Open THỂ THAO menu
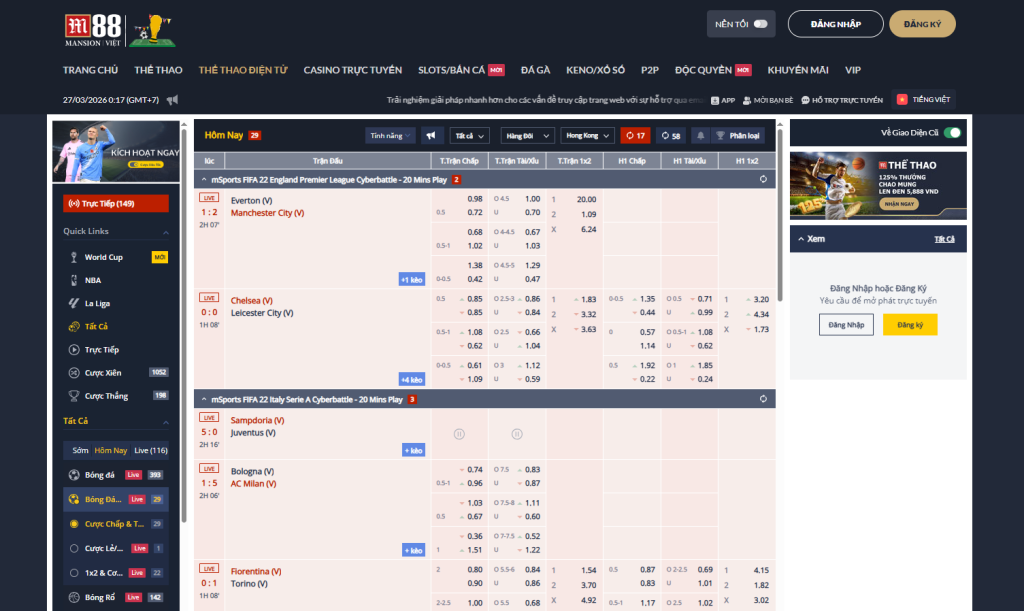The height and width of the screenshot is (611, 1024). [x=158, y=70]
